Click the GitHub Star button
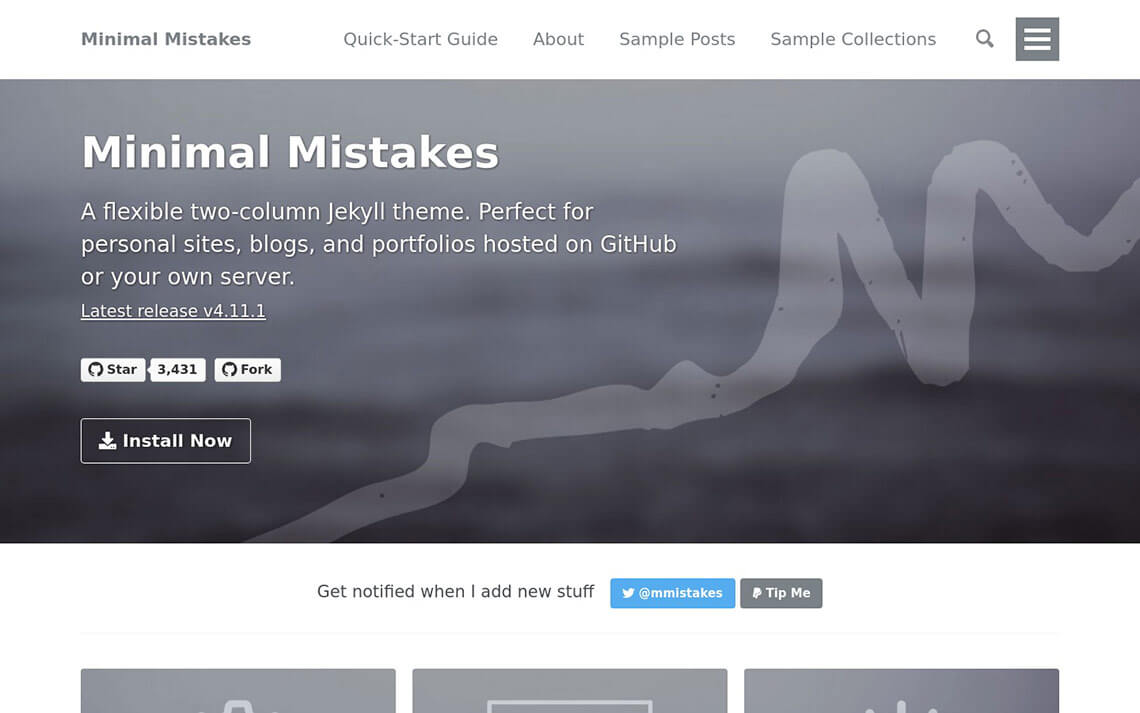Viewport: 1140px width, 713px height. click(x=113, y=369)
